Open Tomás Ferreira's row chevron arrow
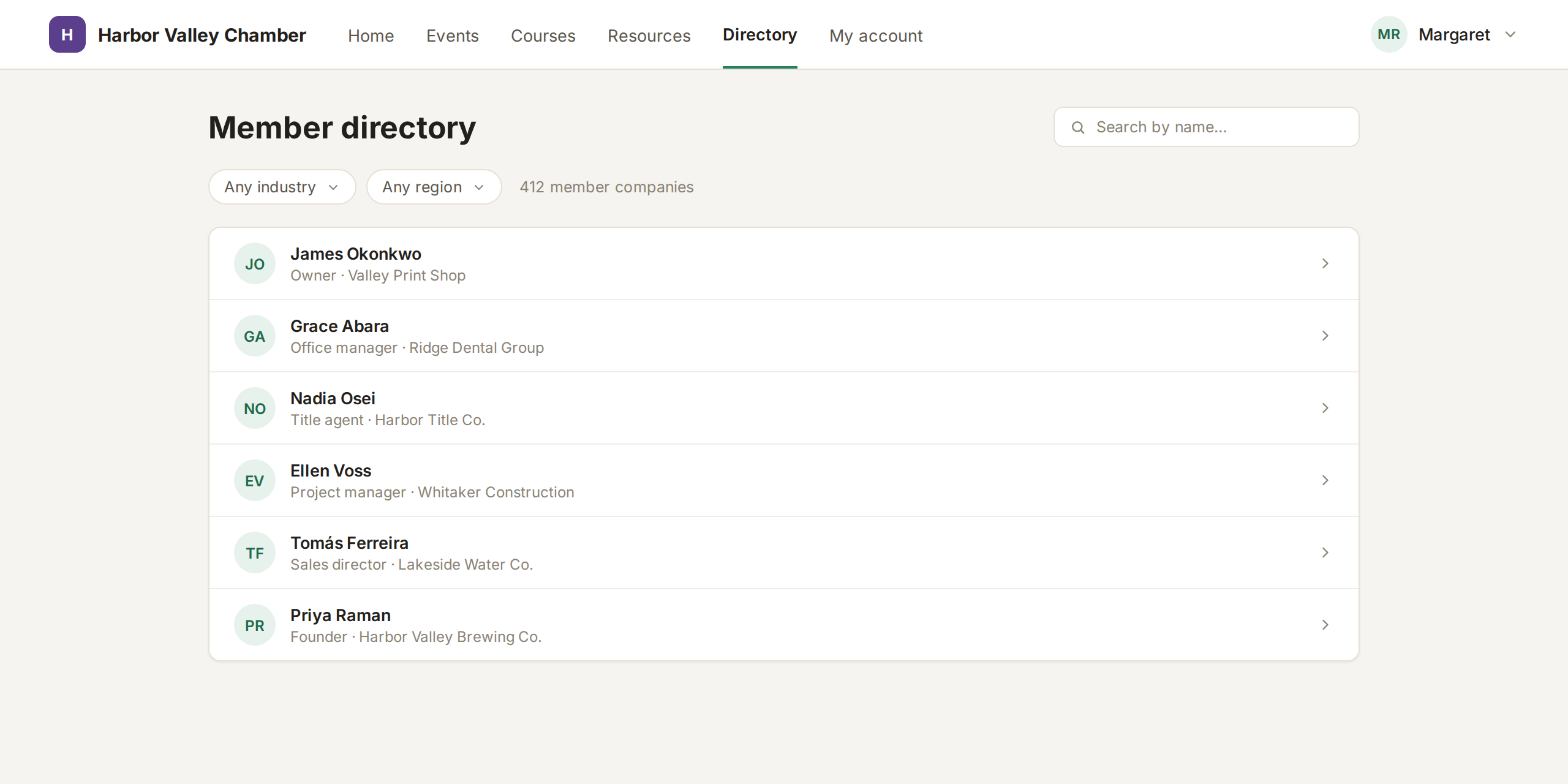 (1325, 552)
